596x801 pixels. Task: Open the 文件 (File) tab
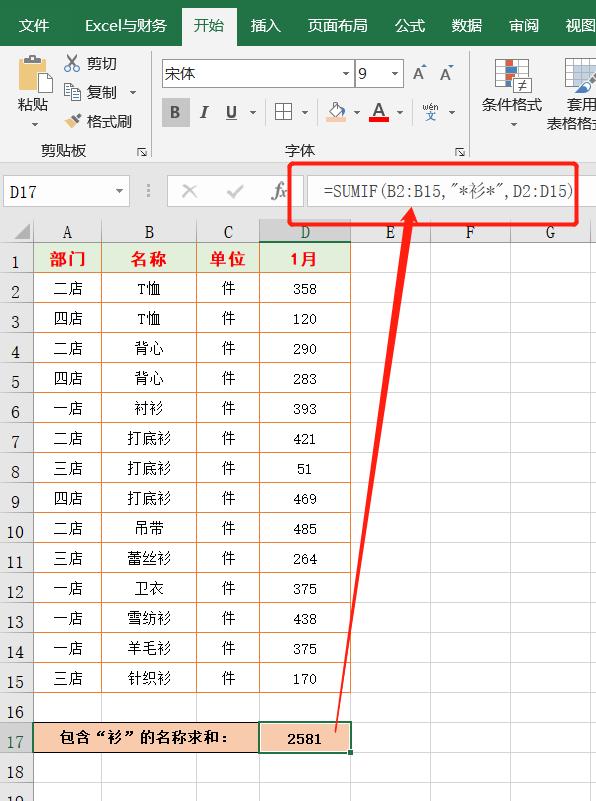click(34, 25)
